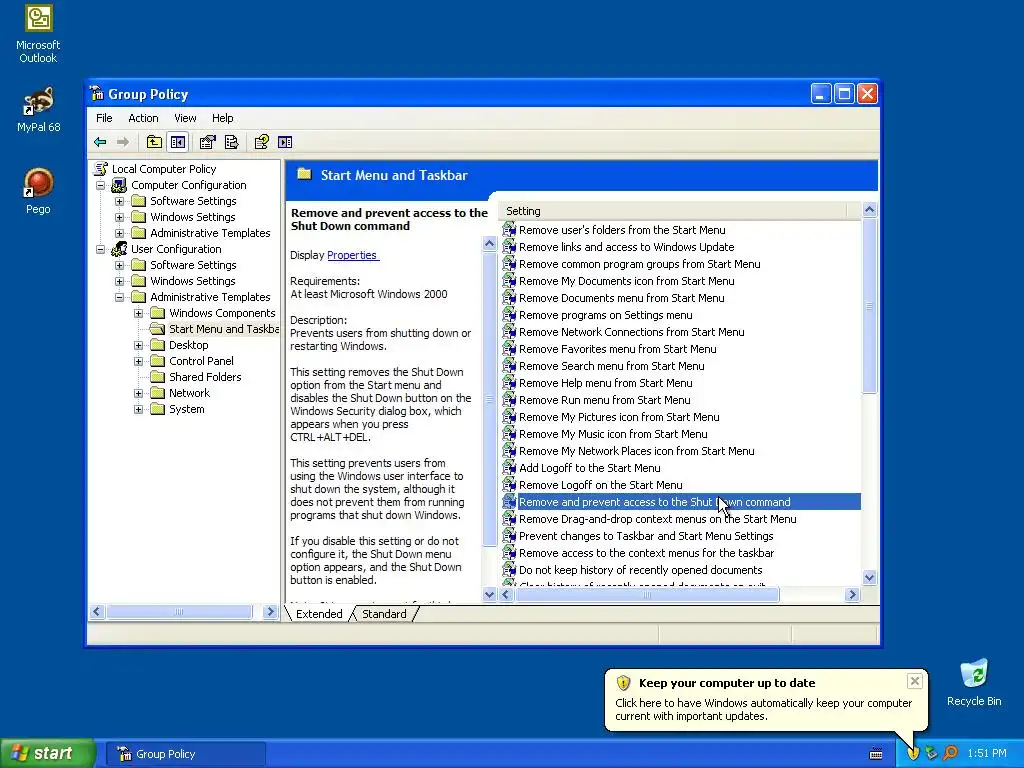Switch to the Standard tab

coord(384,614)
